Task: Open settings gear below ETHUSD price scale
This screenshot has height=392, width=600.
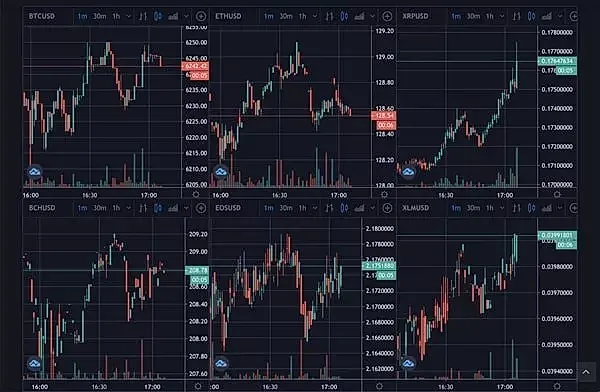Action: 385,194
